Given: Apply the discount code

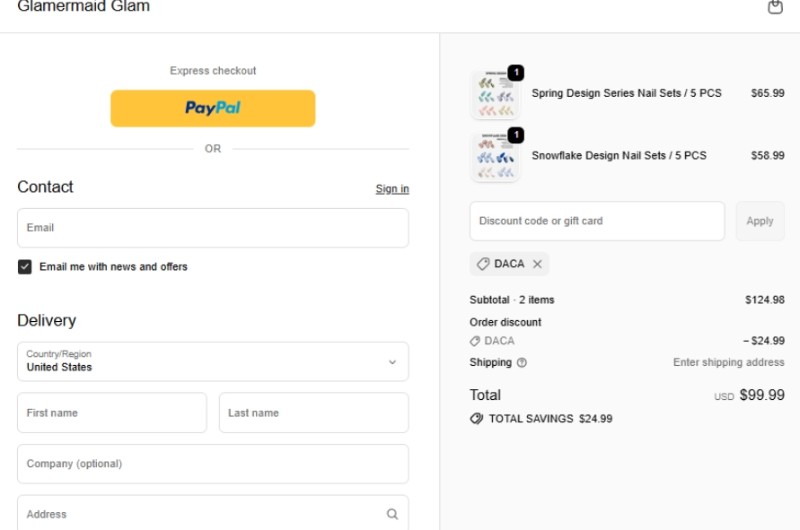Looking at the screenshot, I should click(760, 221).
